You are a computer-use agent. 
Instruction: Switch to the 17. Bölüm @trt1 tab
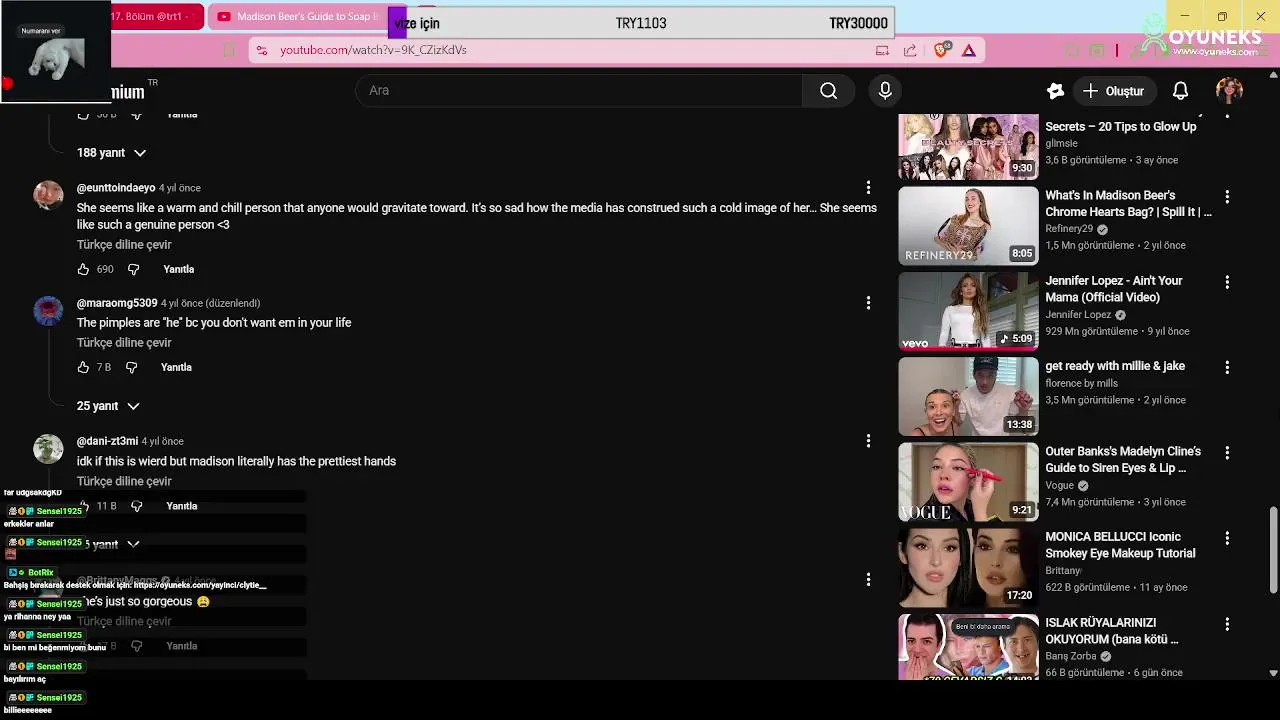pos(156,17)
